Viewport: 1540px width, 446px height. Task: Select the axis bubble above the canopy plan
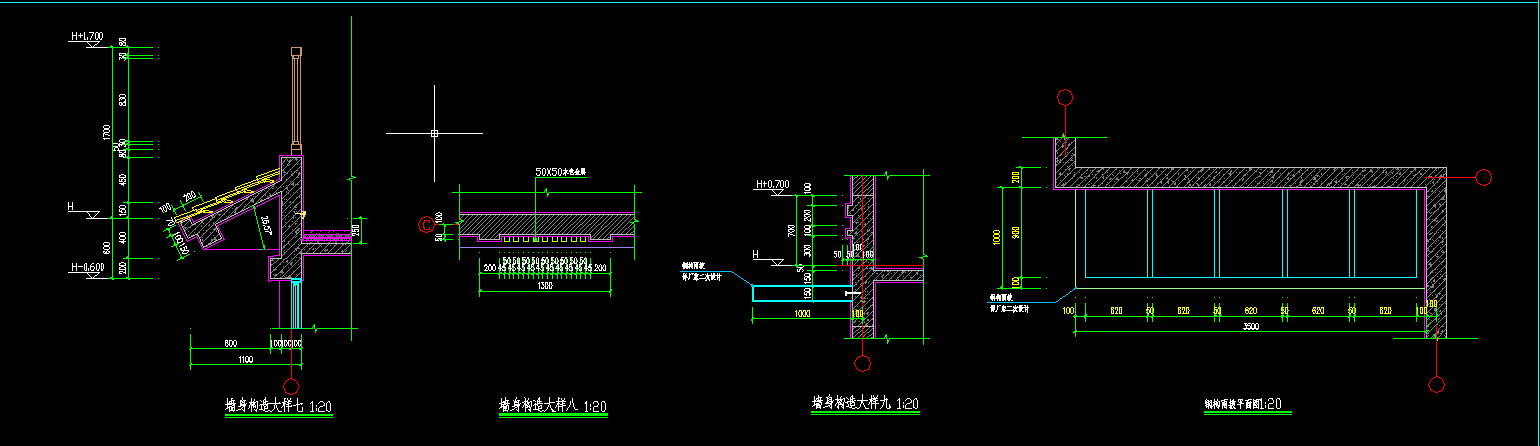pos(1066,98)
